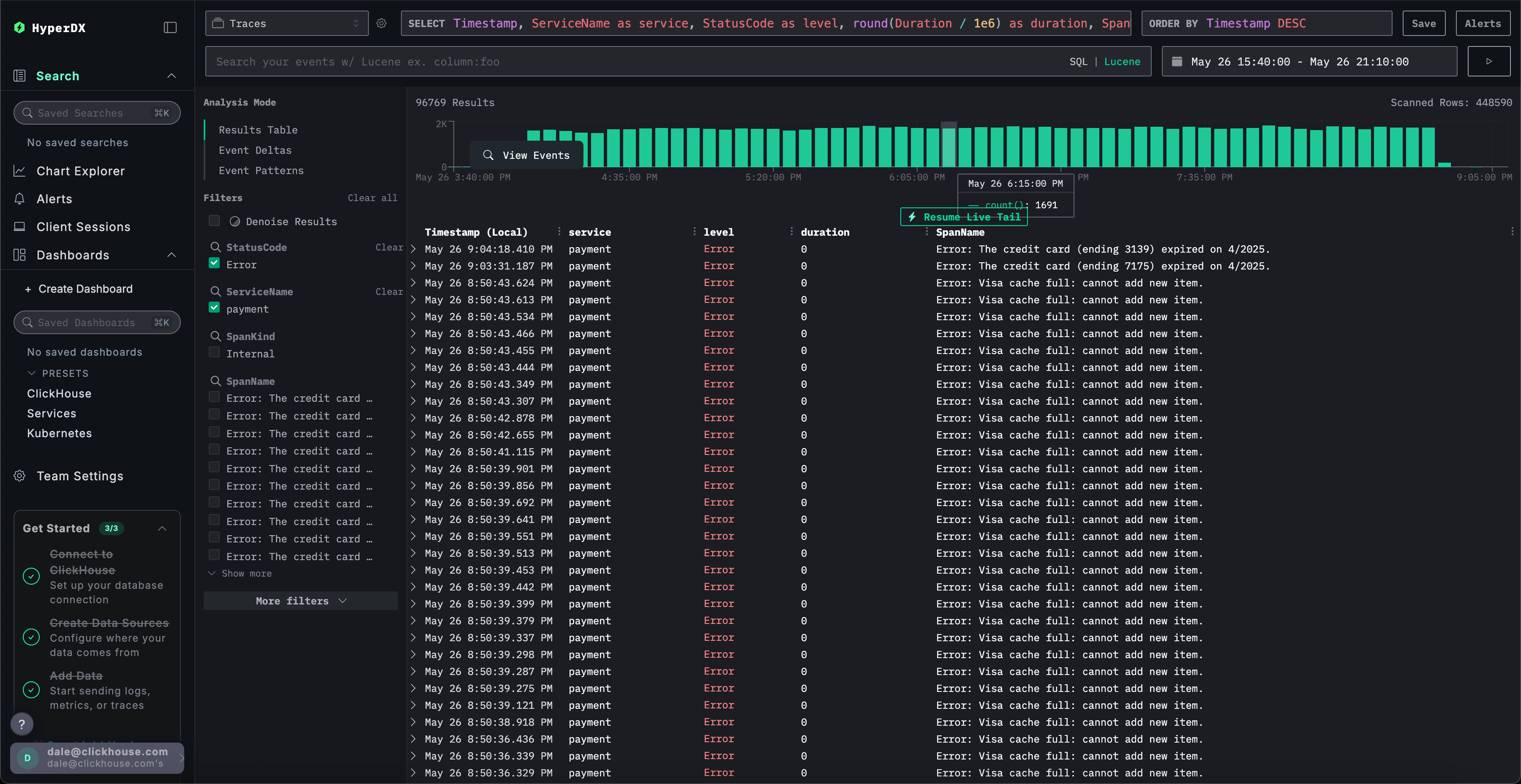
Task: Switch to Event Patterns analysis mode
Action: 261,171
